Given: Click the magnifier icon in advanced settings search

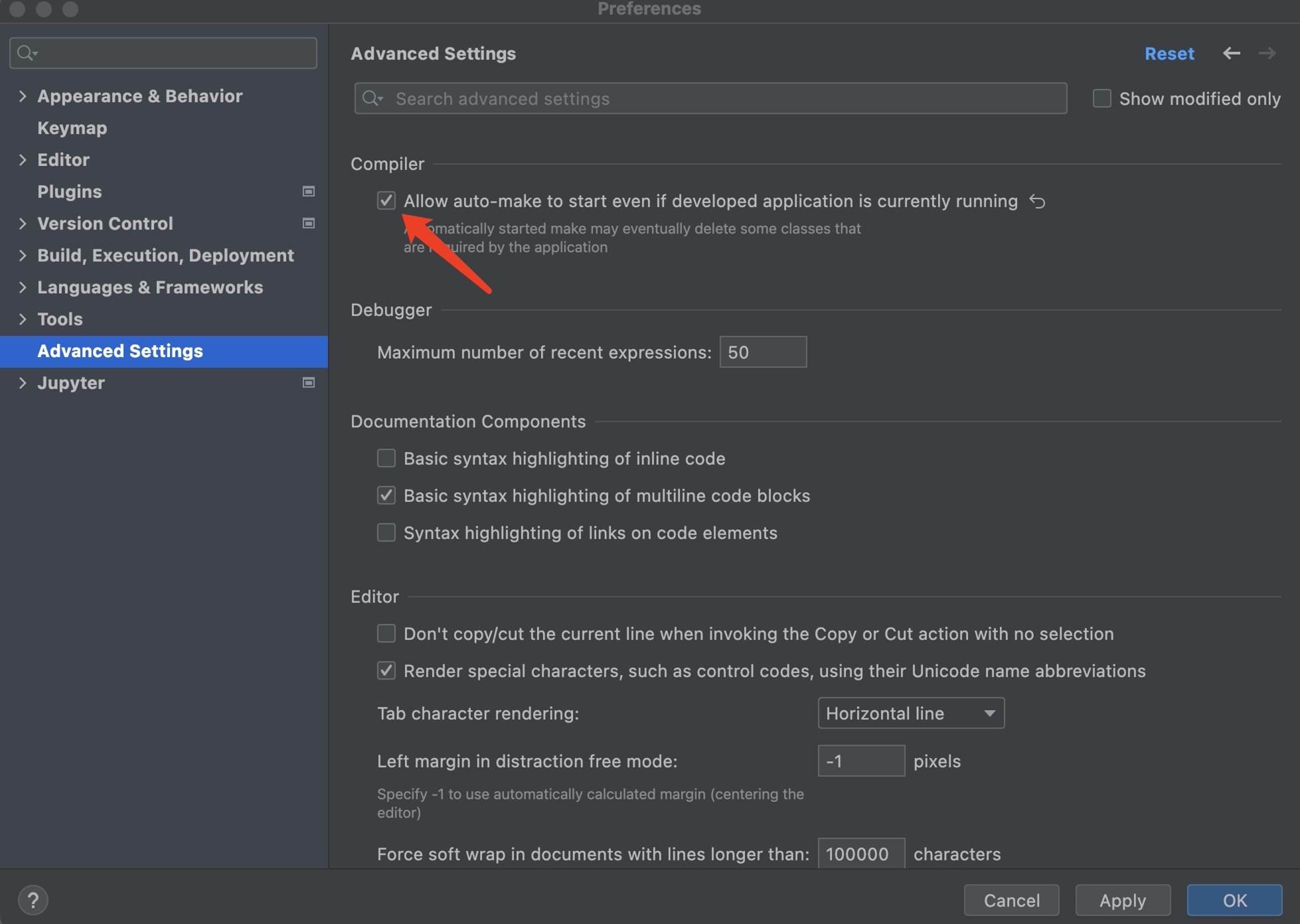Looking at the screenshot, I should 372,98.
